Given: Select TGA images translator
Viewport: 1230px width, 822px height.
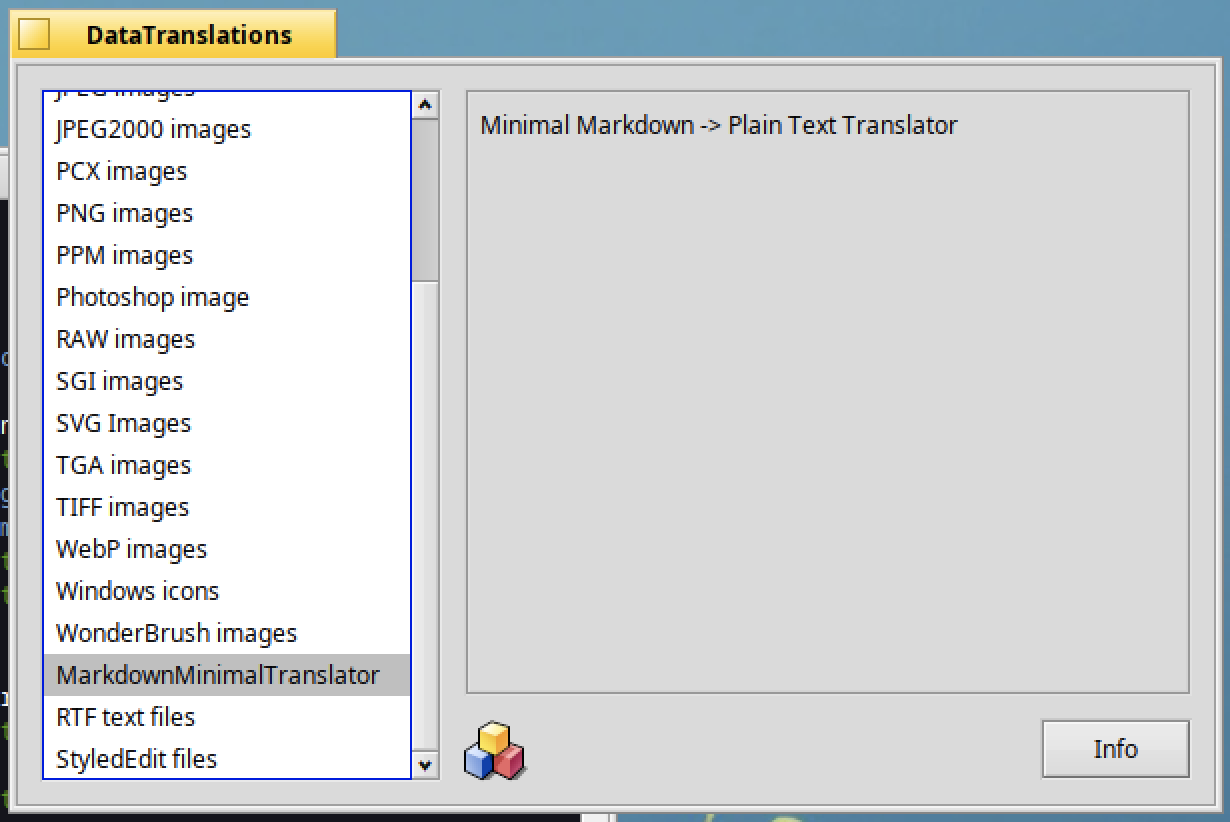Looking at the screenshot, I should coord(123,466).
